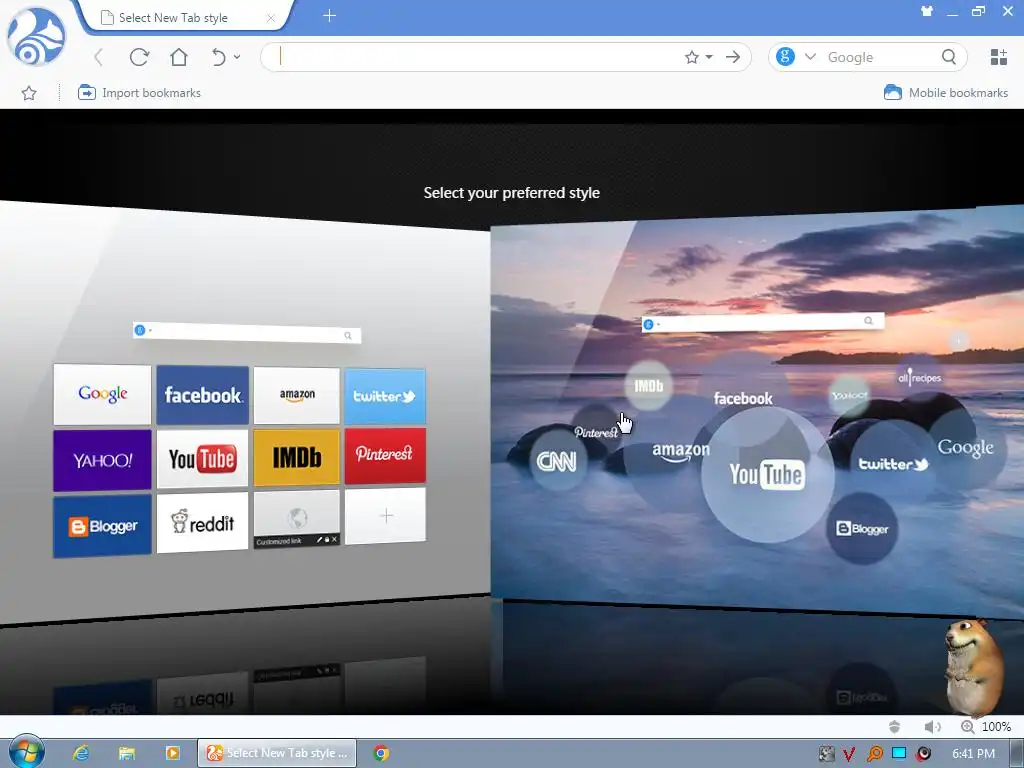Viewport: 1024px width, 768px height.
Task: Open the skin shirt icon in title bar
Action: 927,11
